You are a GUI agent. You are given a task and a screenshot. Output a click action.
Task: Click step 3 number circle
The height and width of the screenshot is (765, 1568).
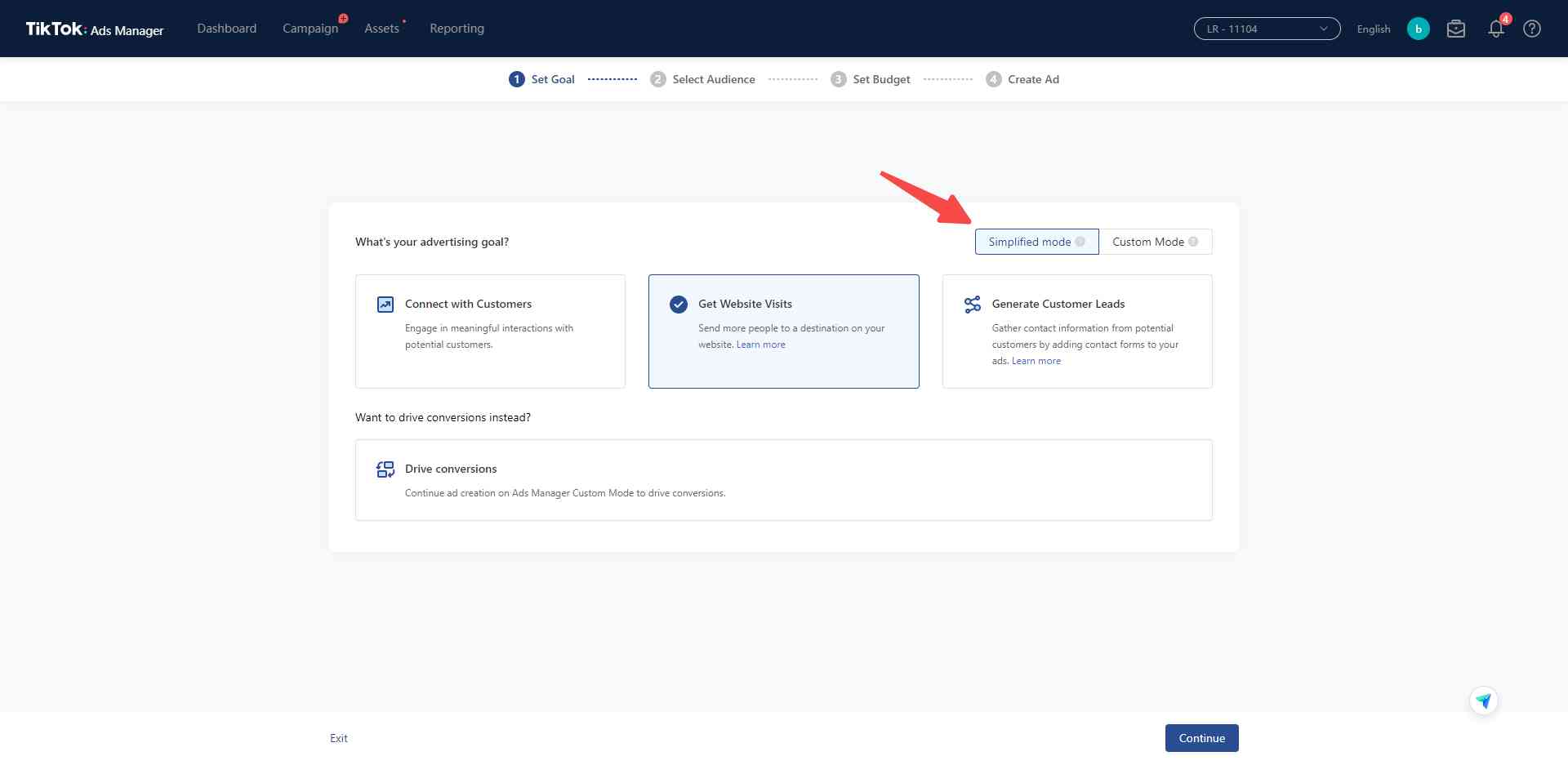(x=838, y=79)
